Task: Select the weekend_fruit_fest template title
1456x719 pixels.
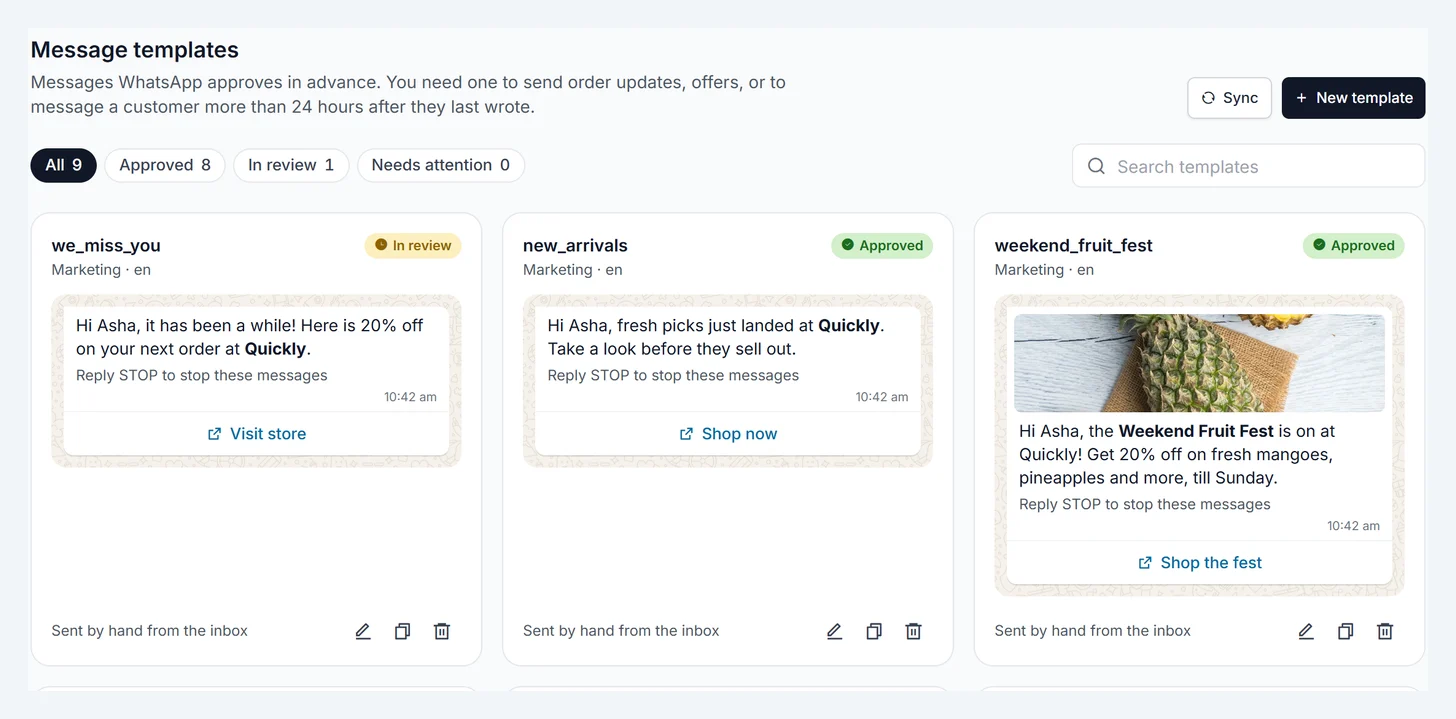Action: pyautogui.click(x=1074, y=246)
